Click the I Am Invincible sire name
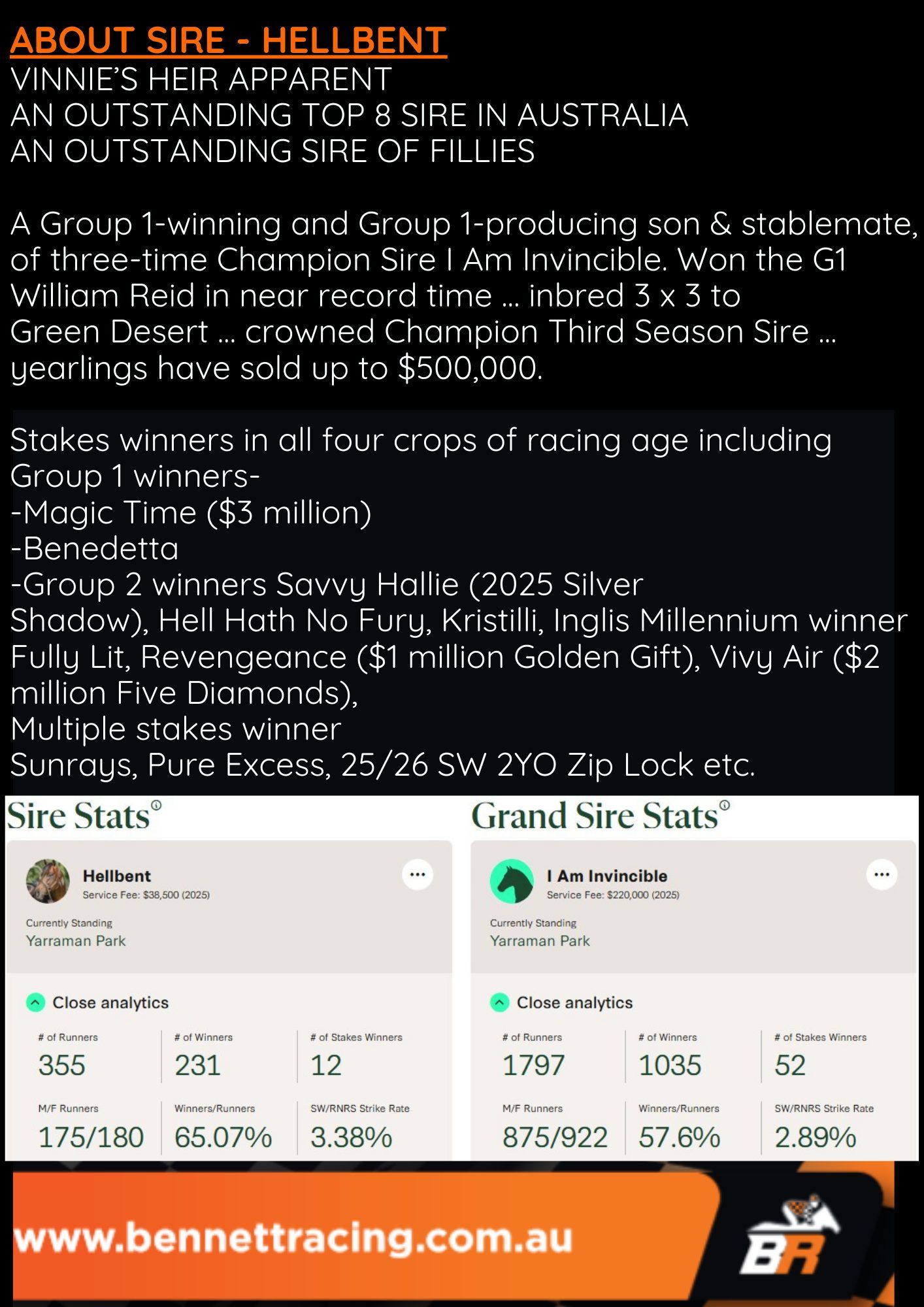 coord(607,876)
